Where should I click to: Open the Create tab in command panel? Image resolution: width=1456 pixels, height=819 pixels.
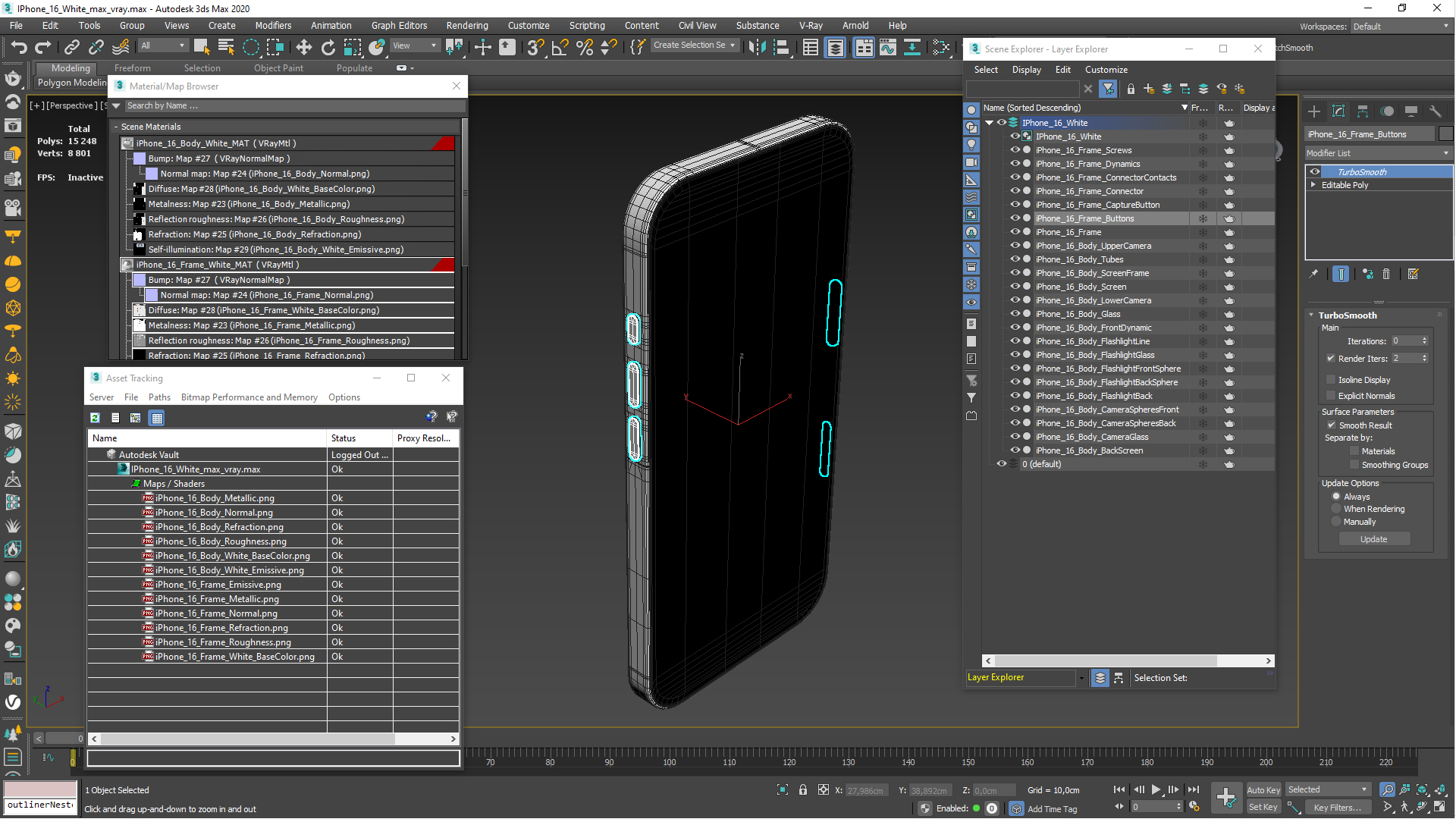(x=1314, y=111)
